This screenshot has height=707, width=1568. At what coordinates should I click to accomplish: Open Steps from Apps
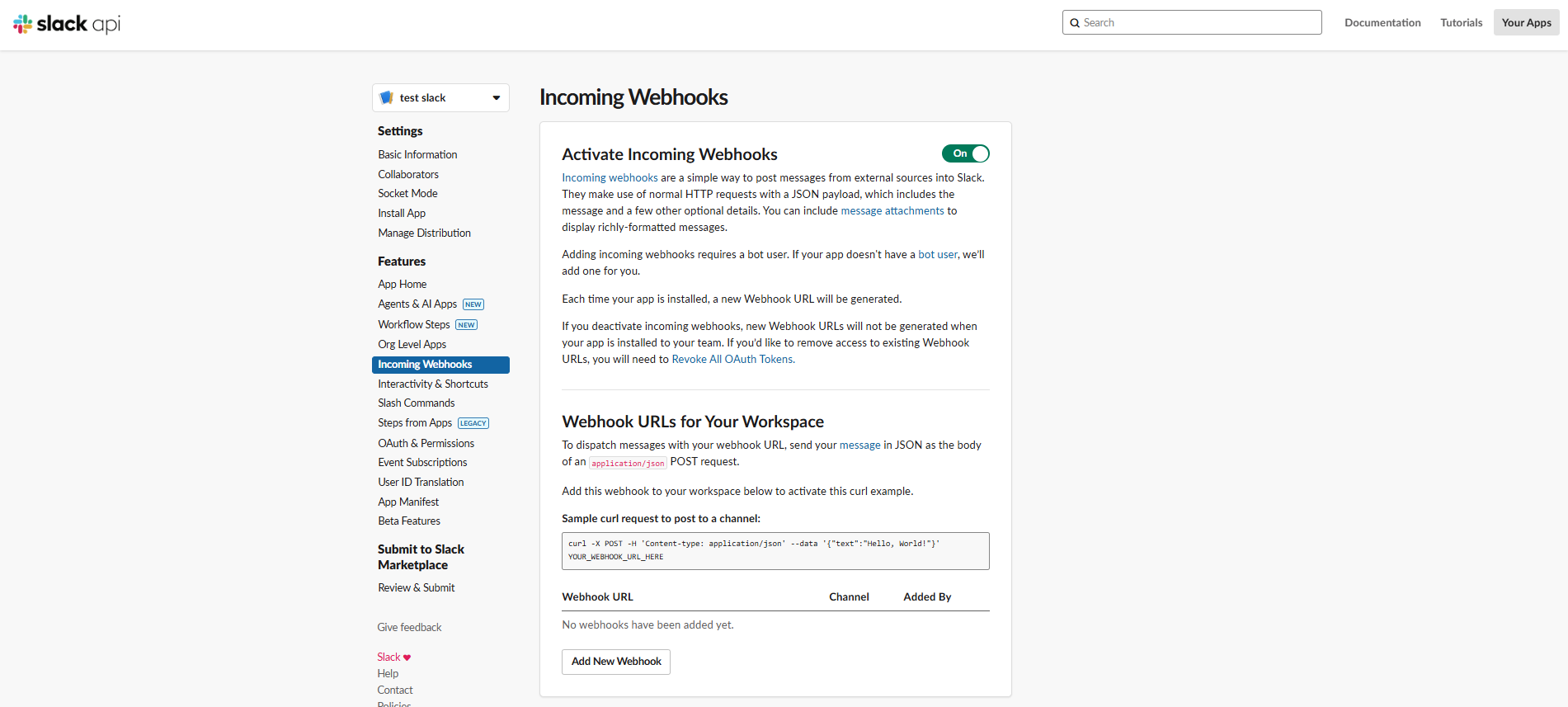(x=415, y=422)
